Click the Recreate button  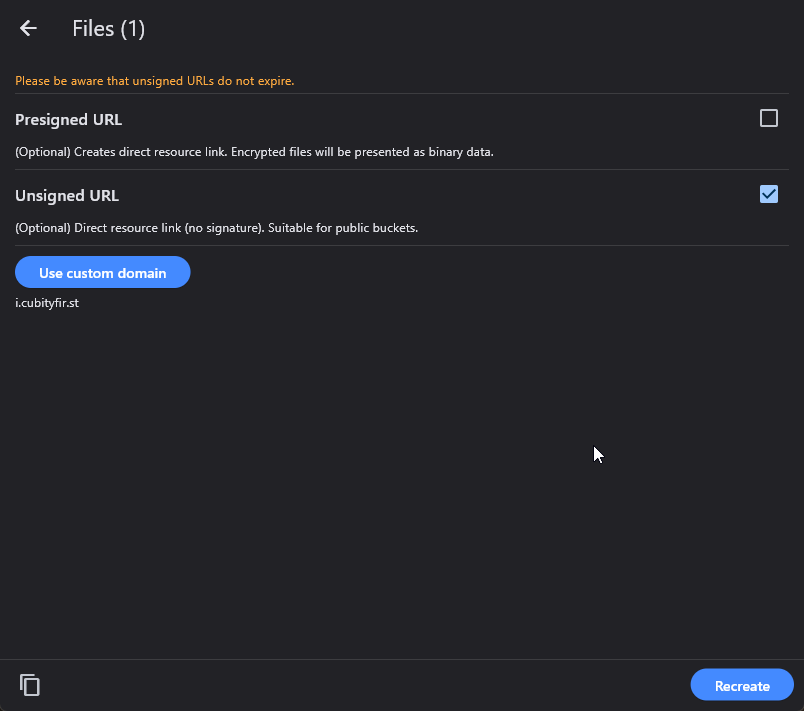tap(741, 686)
